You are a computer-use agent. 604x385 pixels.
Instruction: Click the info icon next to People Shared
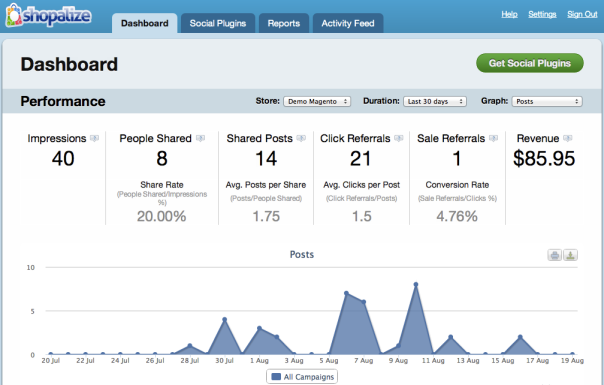[200, 138]
